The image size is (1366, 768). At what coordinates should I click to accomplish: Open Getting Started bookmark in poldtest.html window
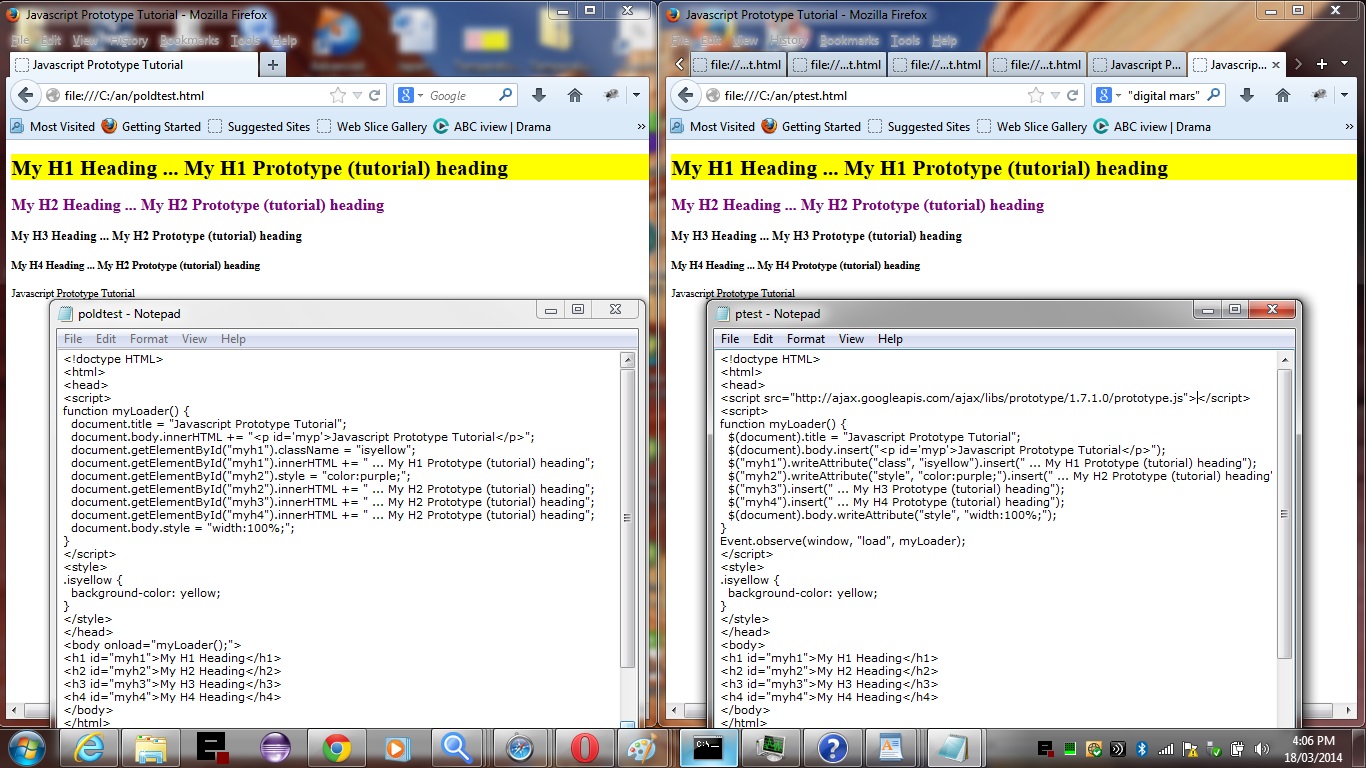151,127
